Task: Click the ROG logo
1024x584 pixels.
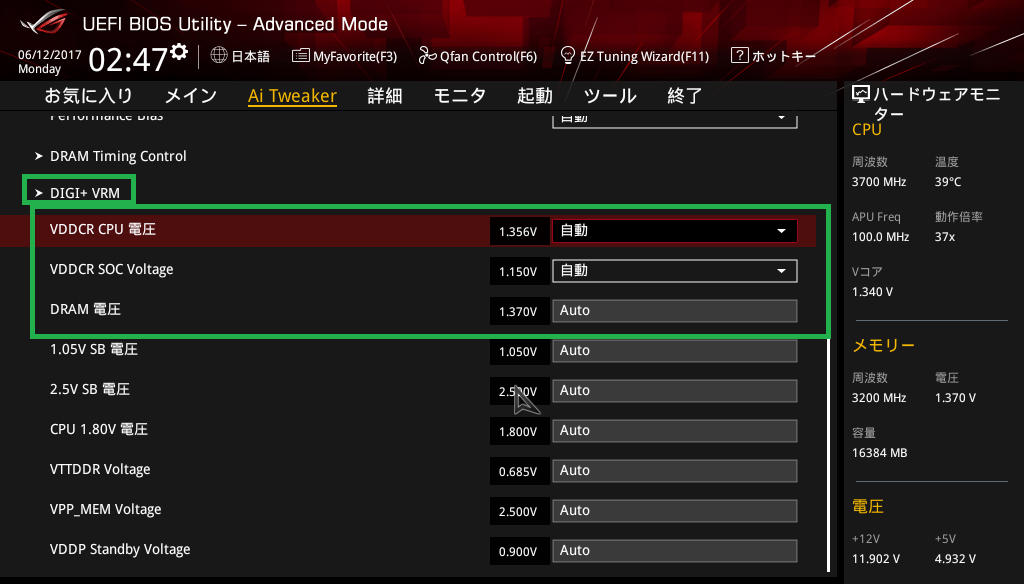Action: coord(44,23)
